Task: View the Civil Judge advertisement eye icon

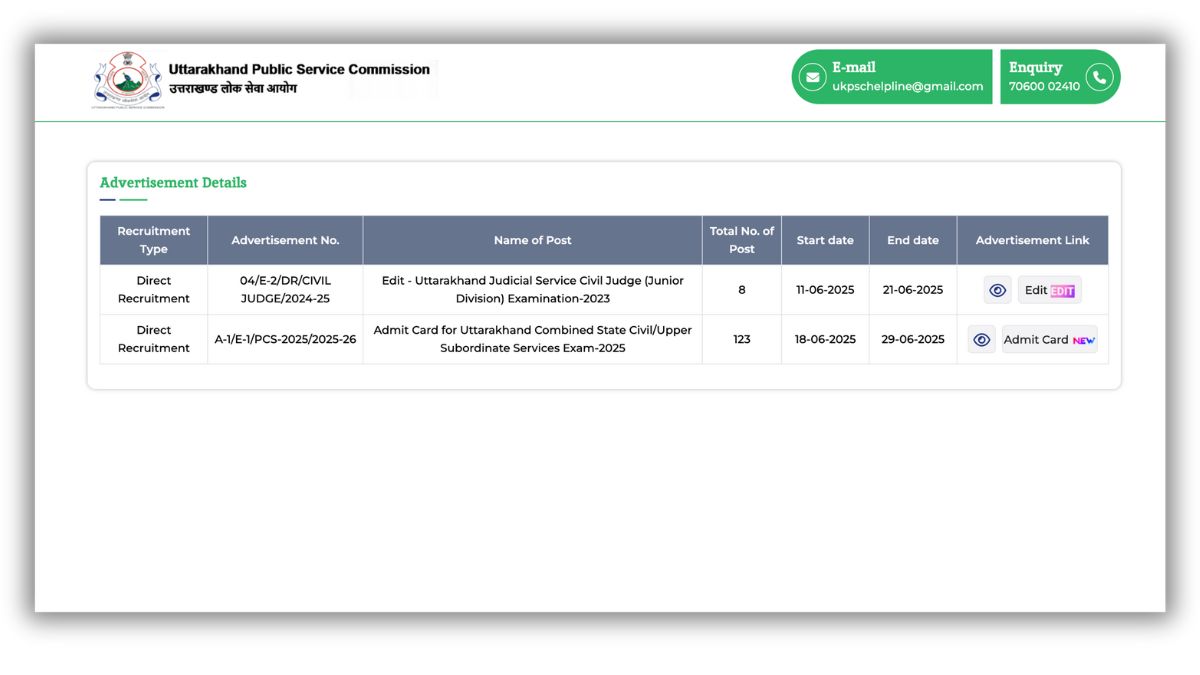Action: tap(997, 290)
